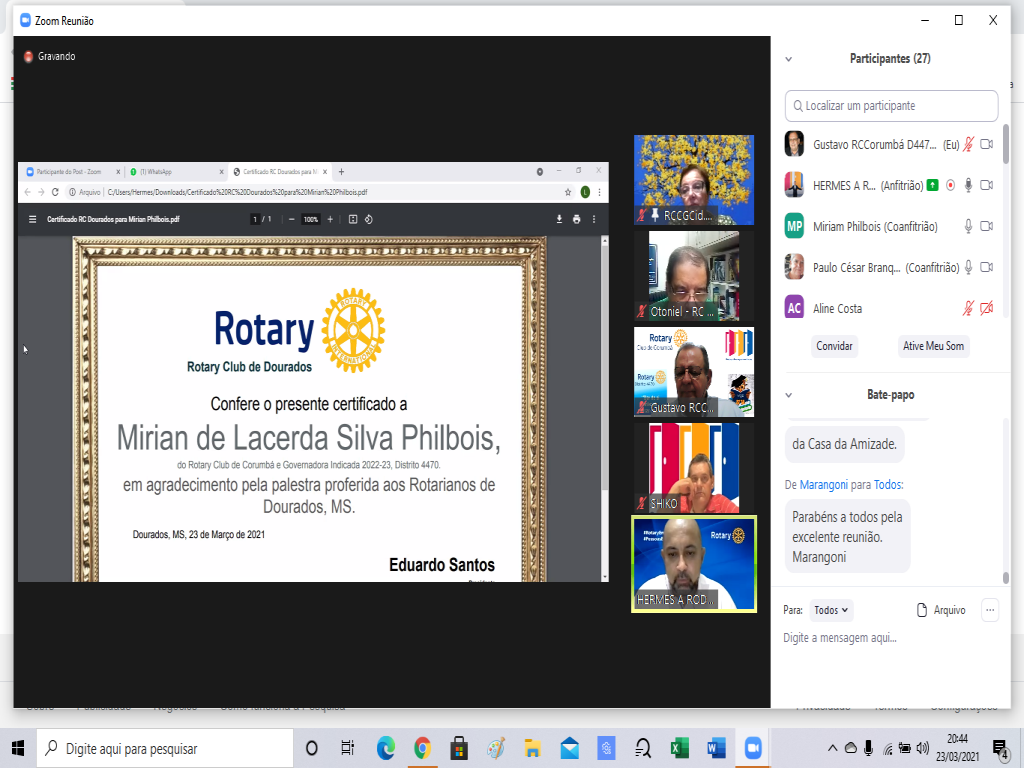Click the Localizar um participante search field

tap(892, 106)
